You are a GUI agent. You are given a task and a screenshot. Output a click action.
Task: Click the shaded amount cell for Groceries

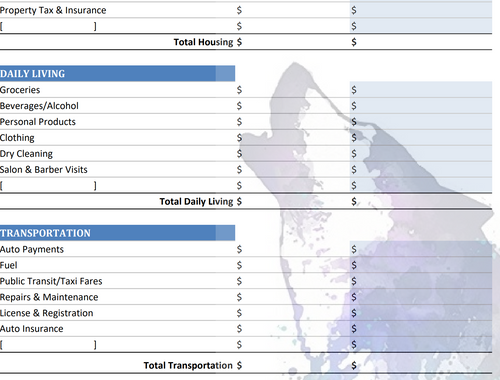421,90
